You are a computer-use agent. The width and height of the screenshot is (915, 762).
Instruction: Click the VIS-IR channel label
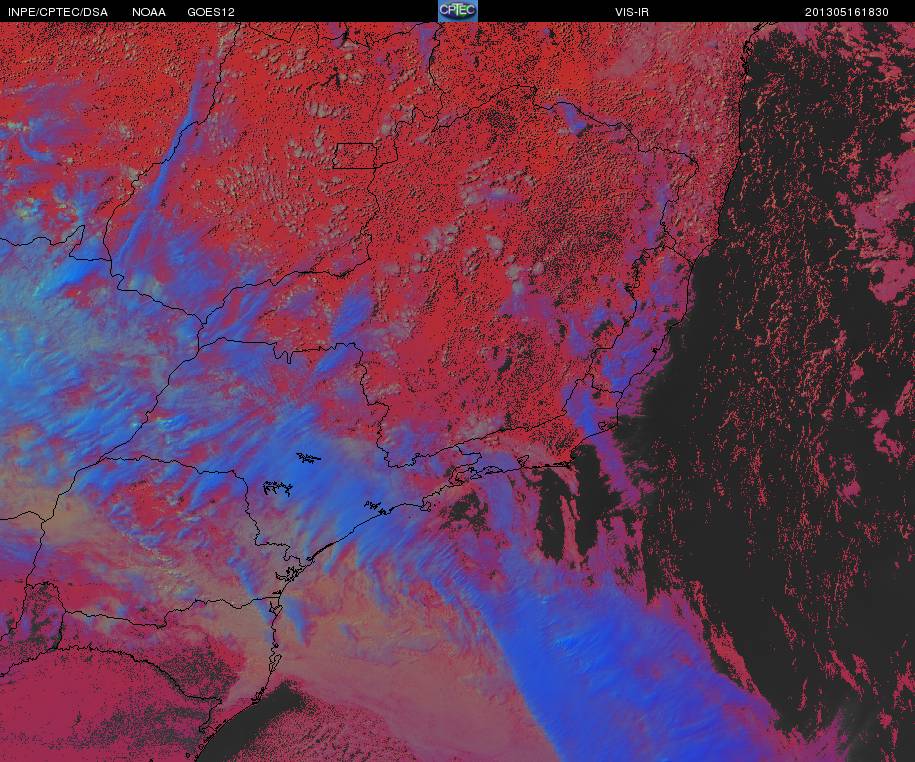click(x=631, y=12)
